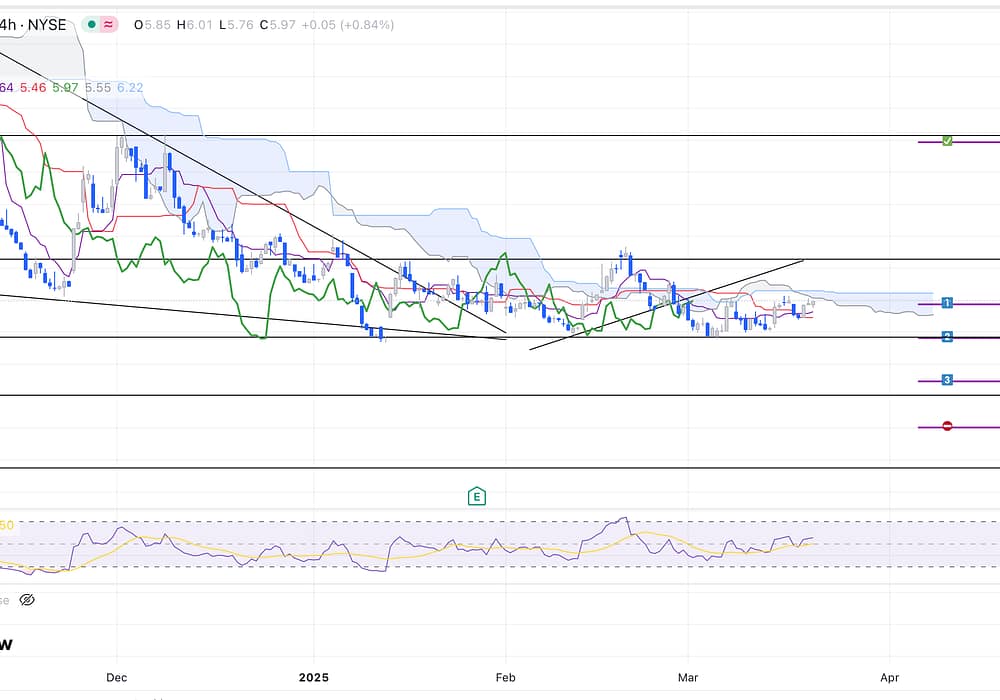
Task: Click the red 5.46 Ichimoku indicator value
Action: (33, 88)
